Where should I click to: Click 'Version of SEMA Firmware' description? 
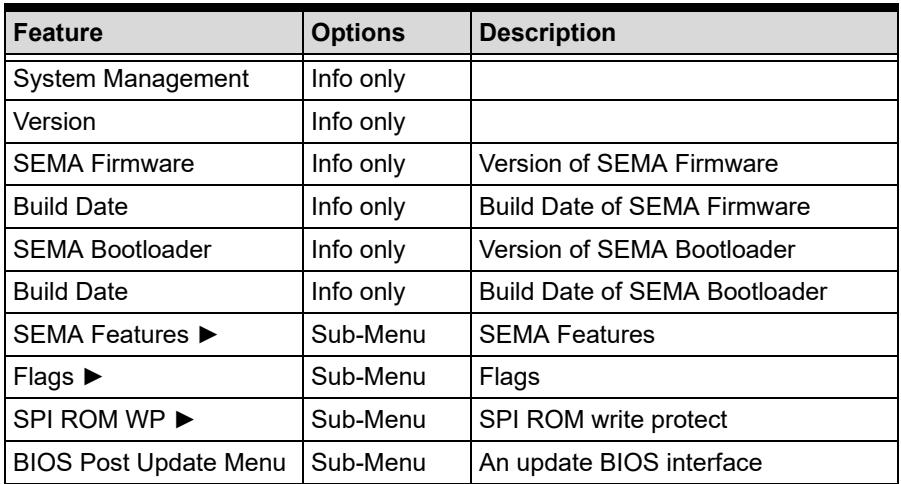pyautogui.click(x=629, y=164)
